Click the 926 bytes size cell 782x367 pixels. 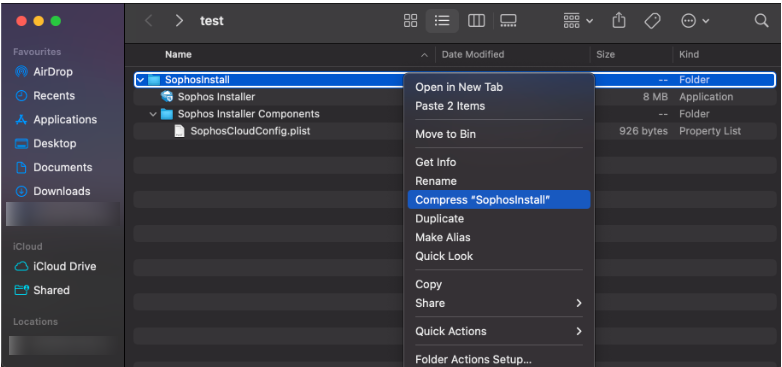coord(643,131)
